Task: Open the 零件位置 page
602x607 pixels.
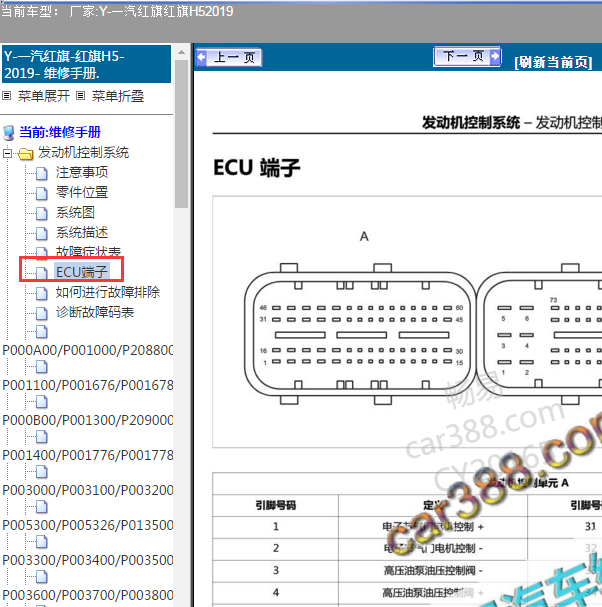Action: click(82, 192)
